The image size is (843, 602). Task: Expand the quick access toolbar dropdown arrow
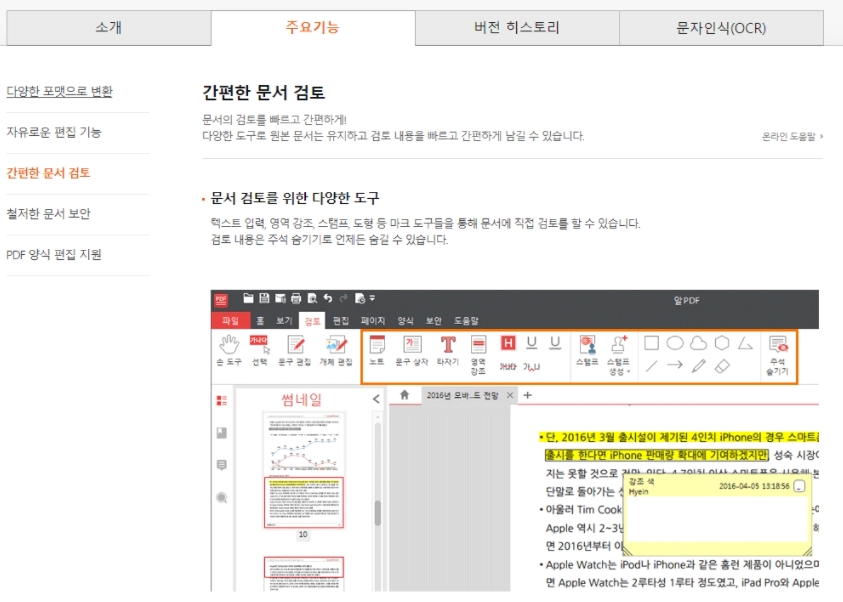point(372,298)
